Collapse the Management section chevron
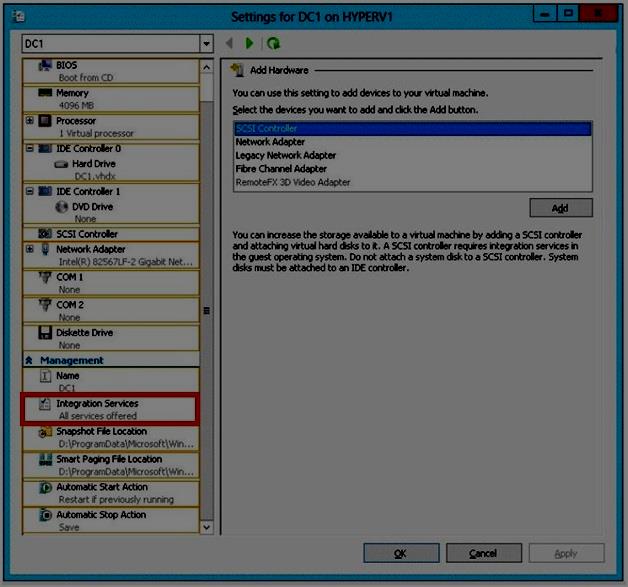 click(x=29, y=360)
